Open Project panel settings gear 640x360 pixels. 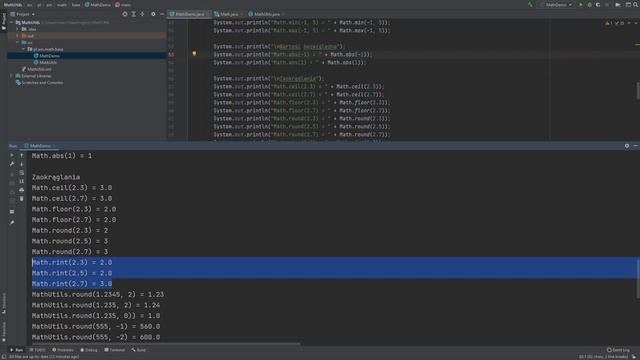point(153,14)
